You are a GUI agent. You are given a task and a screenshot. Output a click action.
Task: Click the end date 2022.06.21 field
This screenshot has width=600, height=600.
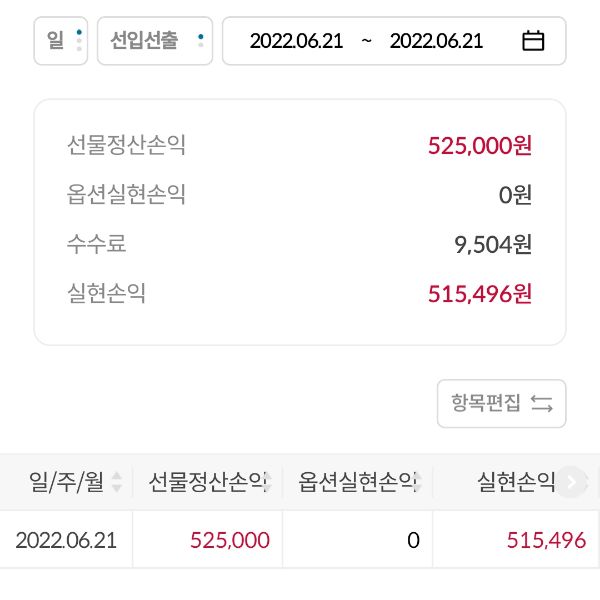pos(436,41)
